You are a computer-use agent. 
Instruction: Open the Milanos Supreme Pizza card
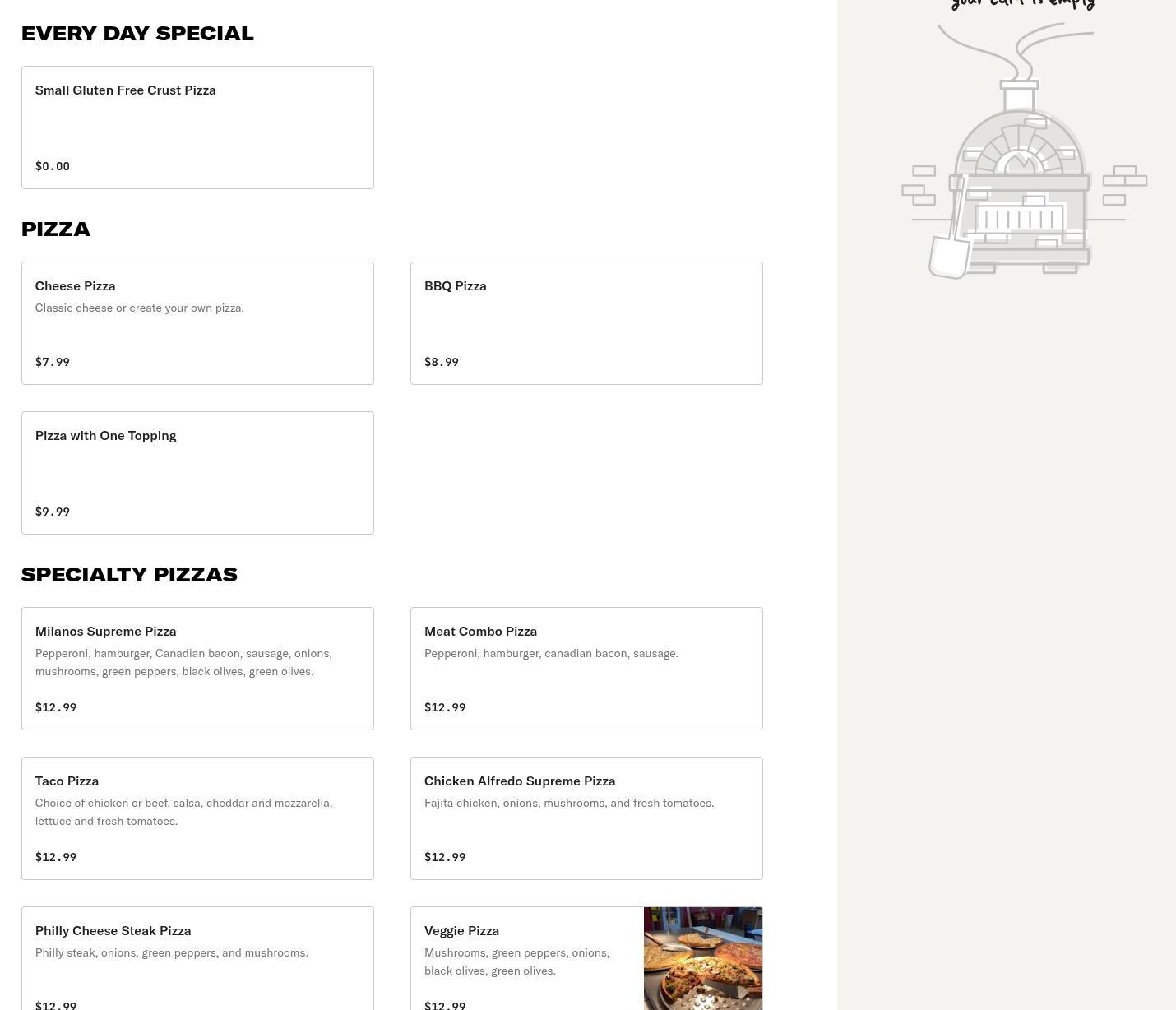197,669
